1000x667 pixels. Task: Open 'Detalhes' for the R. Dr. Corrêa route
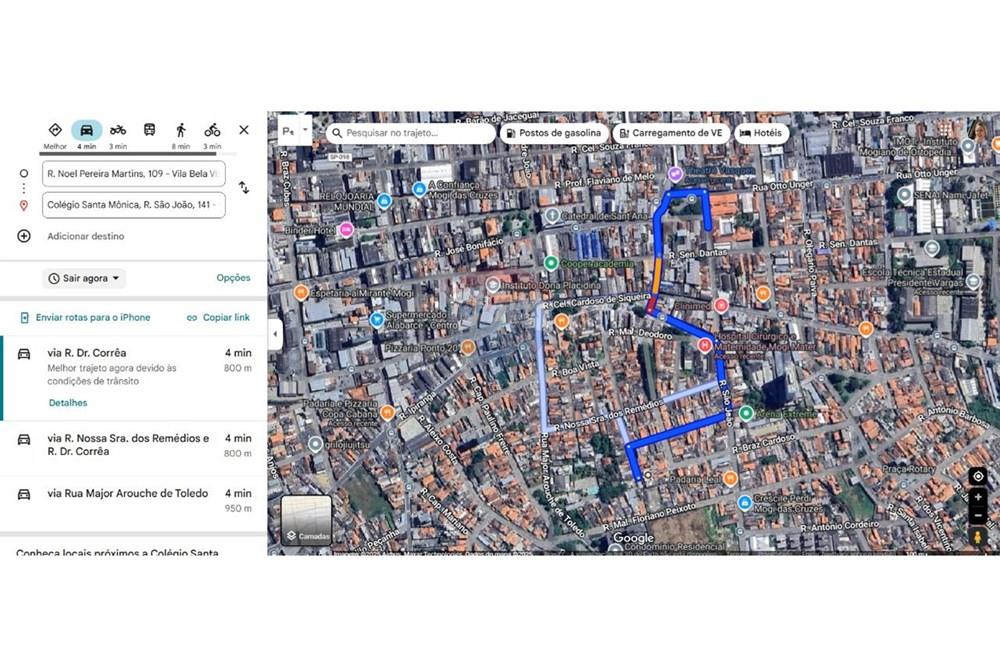[68, 403]
